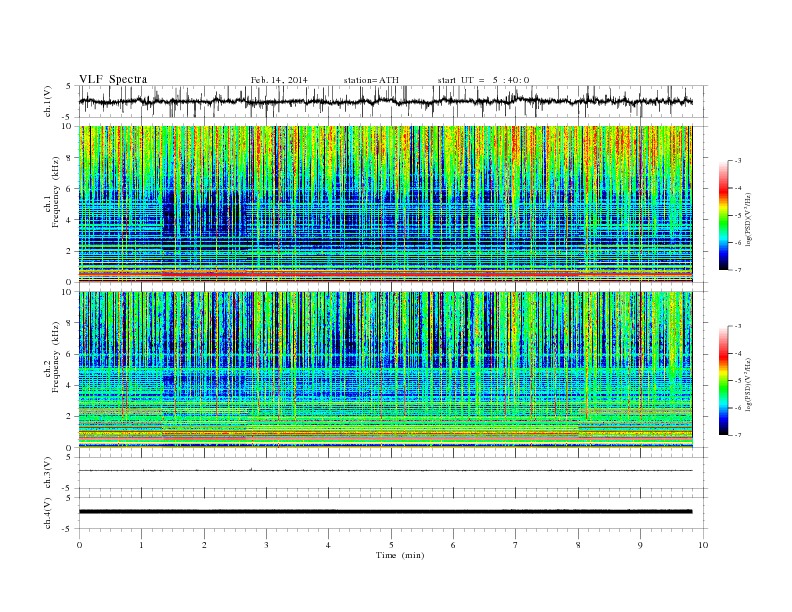Screen dimensions: 792x612
Task: Click the "4" kHz tick on ch.1 frequency axis
Action: coord(69,220)
